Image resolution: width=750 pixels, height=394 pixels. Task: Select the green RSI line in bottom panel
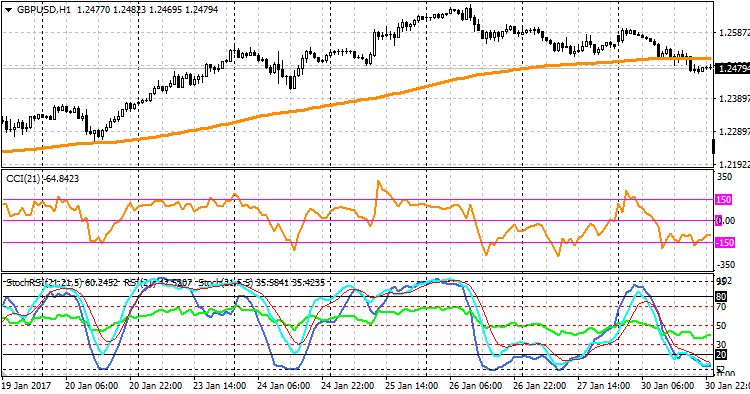point(356,319)
